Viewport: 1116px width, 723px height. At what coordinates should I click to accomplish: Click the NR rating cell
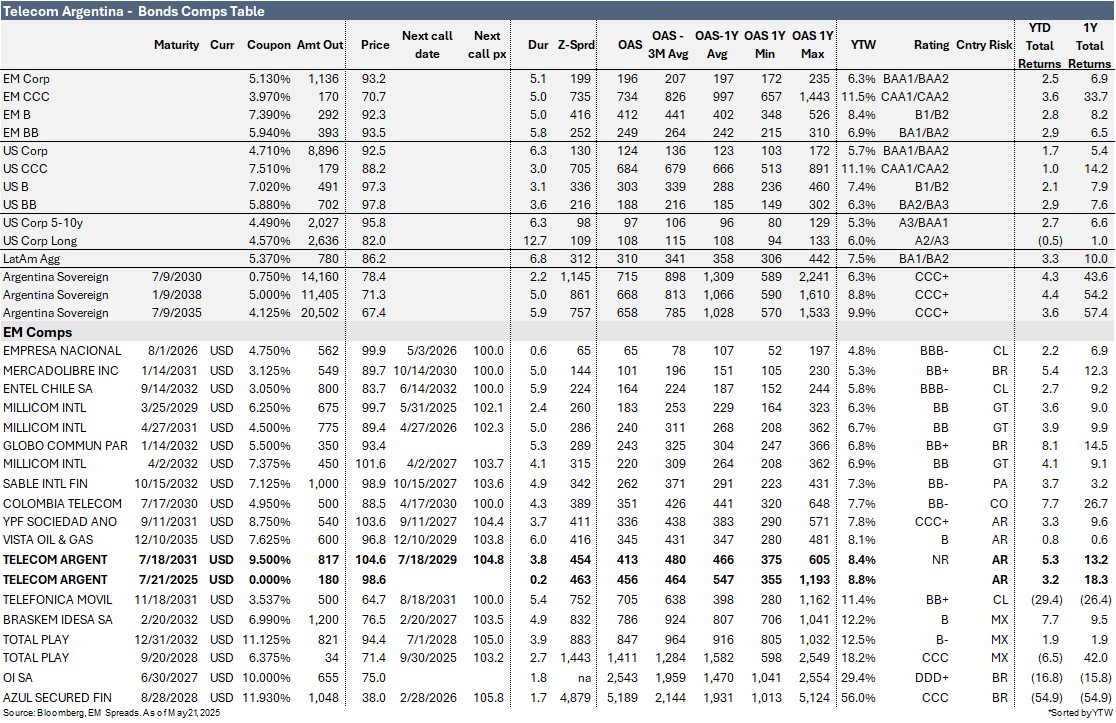pyautogui.click(x=940, y=560)
